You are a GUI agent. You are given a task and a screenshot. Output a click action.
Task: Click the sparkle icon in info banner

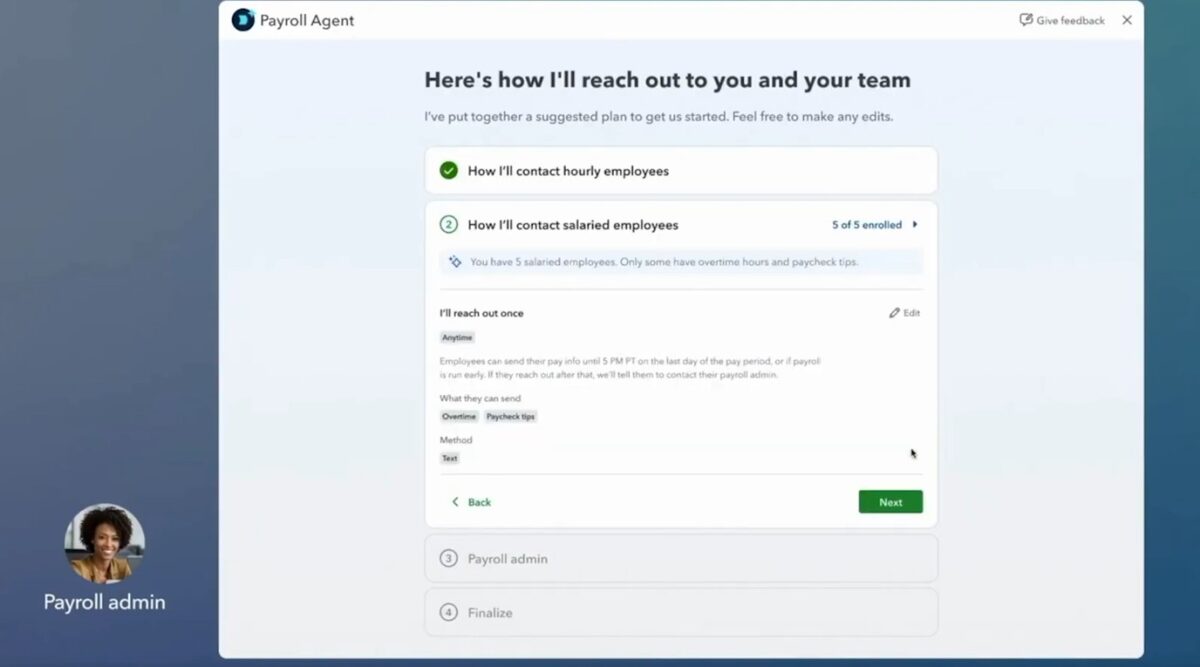coord(455,262)
